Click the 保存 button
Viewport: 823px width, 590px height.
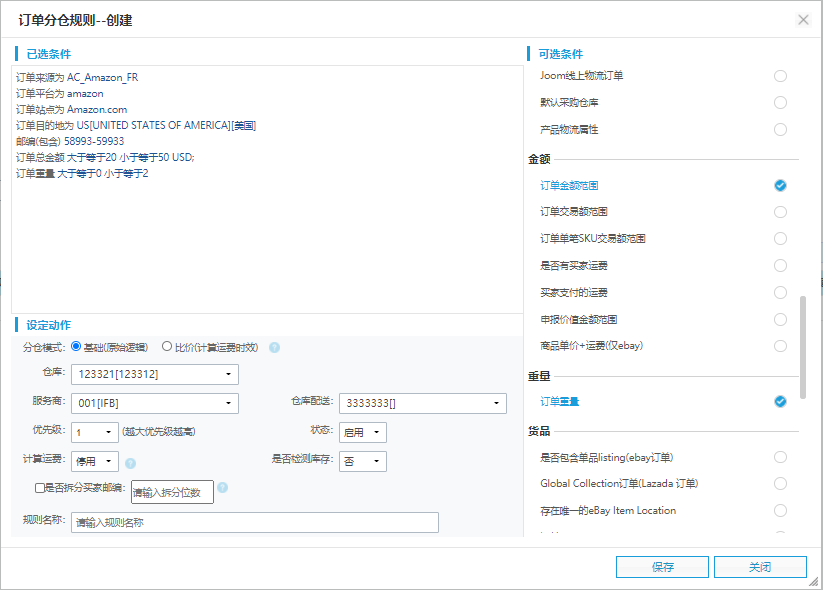[x=662, y=566]
